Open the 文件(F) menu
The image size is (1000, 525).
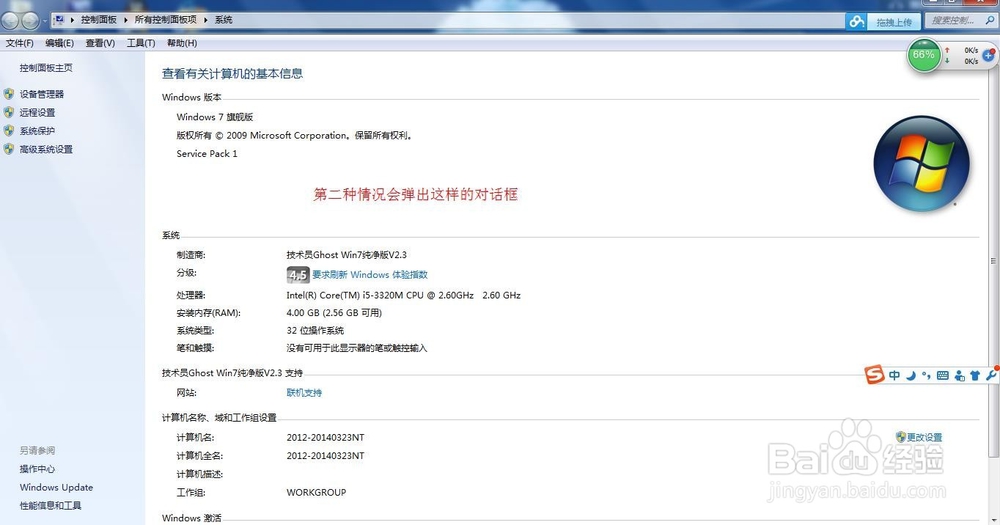(19, 43)
